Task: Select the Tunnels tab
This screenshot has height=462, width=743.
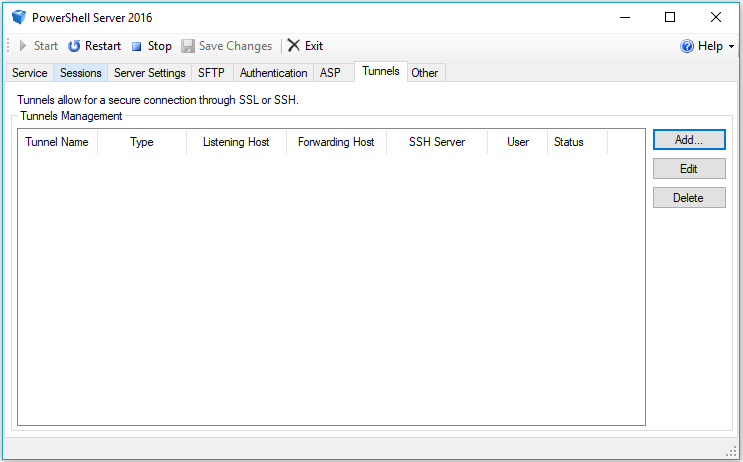Action: tap(381, 71)
